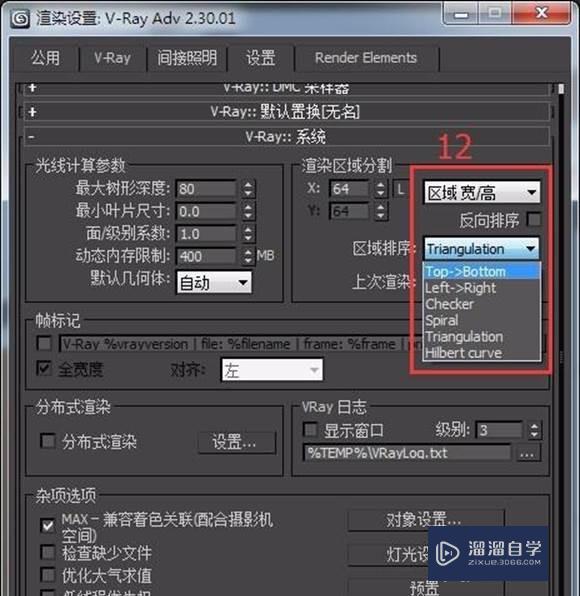Screen dimensions: 580x596
Task: Open the V-Ray tab
Action: coord(113,58)
